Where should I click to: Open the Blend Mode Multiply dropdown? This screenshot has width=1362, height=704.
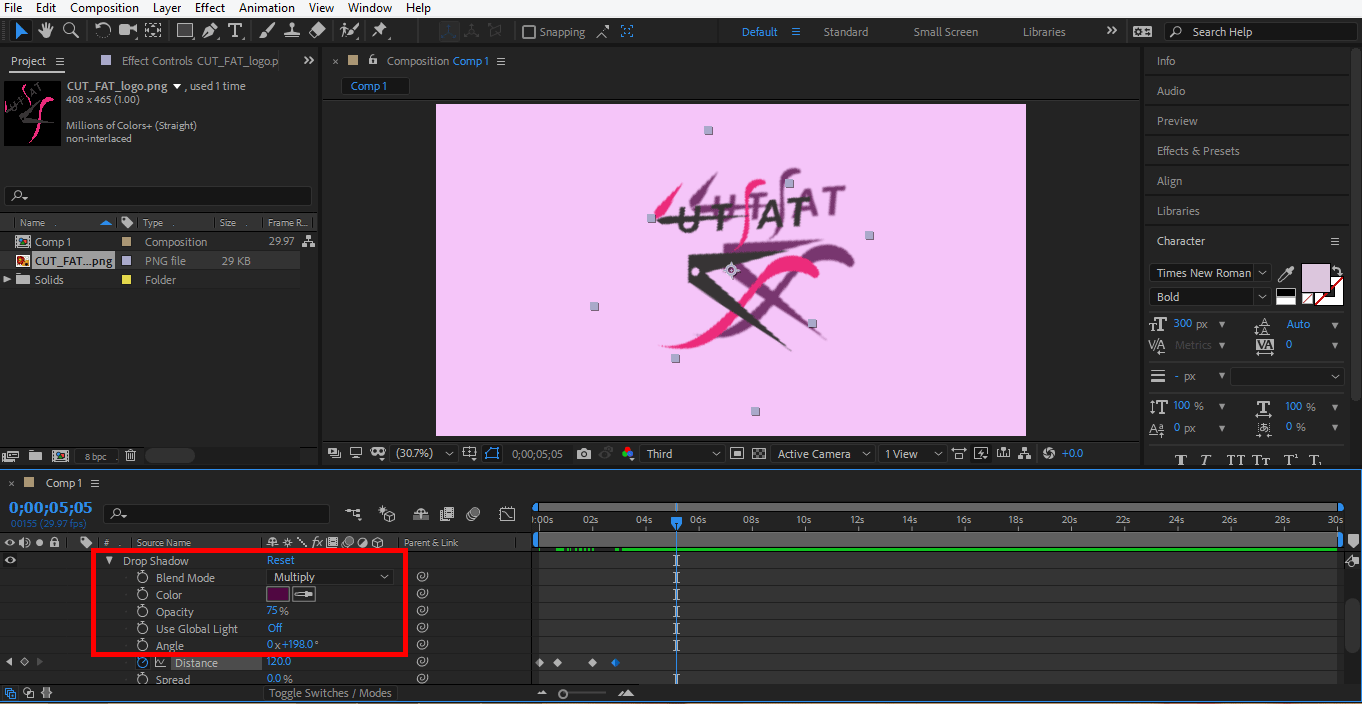coord(331,577)
